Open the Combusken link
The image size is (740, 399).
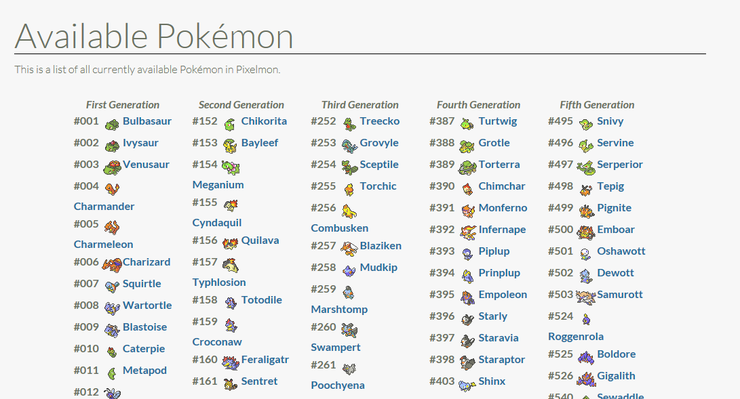tap(339, 228)
